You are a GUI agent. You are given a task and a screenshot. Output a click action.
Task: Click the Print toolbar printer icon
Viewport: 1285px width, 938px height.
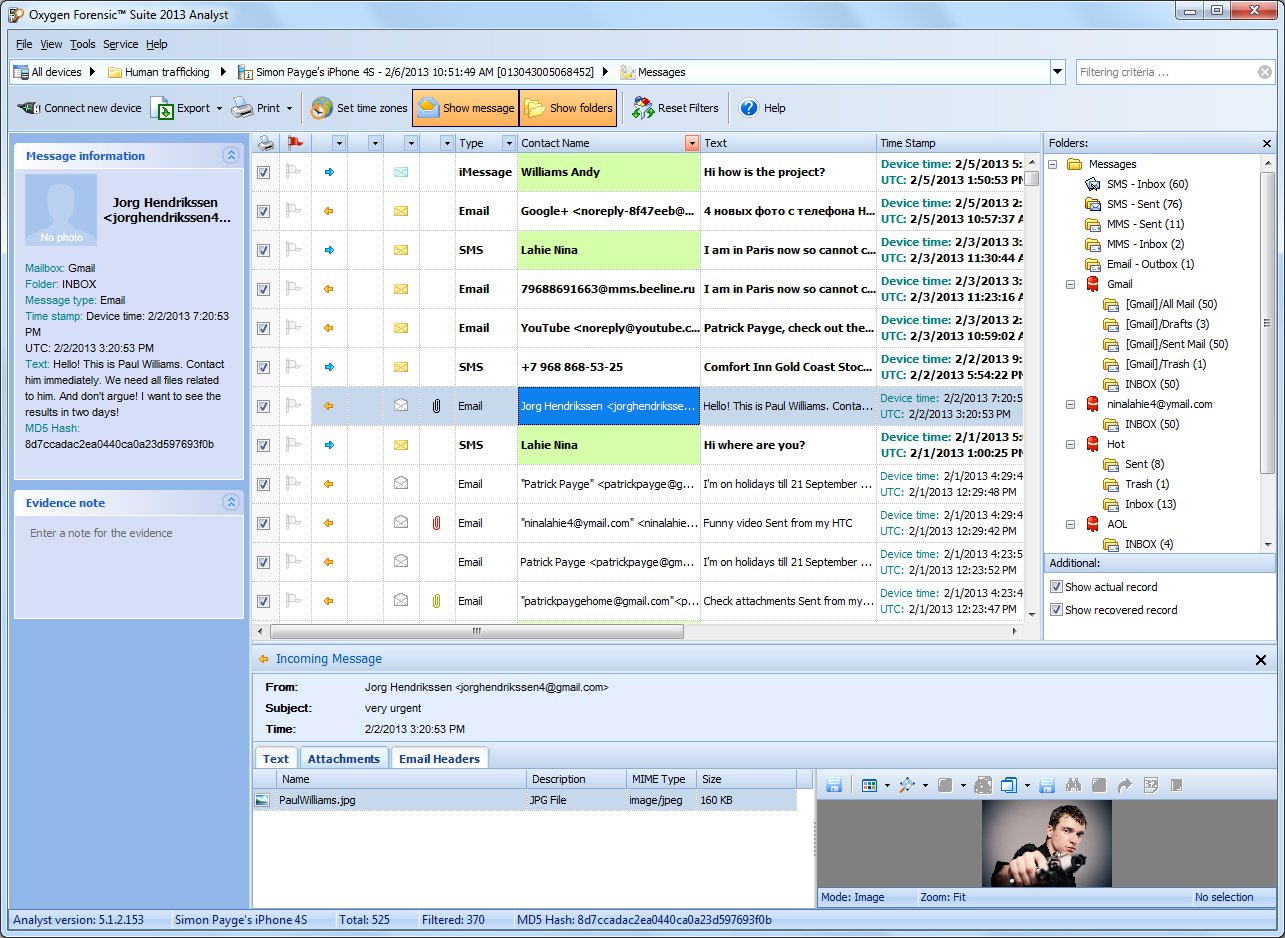pyautogui.click(x=242, y=108)
